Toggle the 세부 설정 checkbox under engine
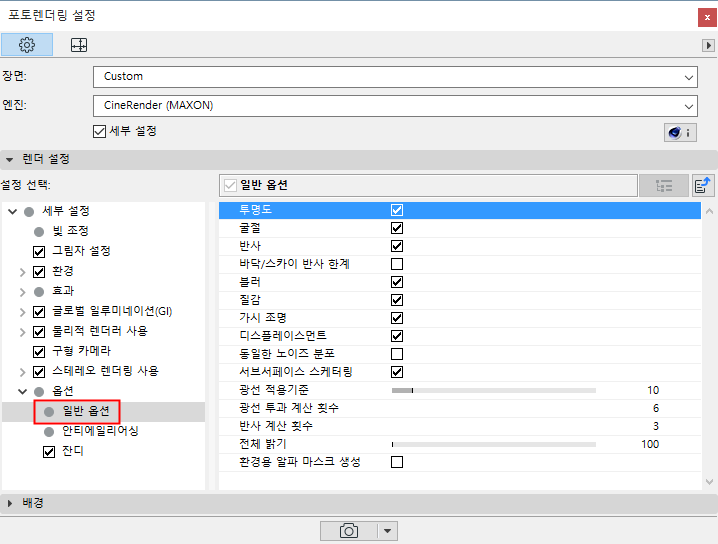 [x=99, y=131]
